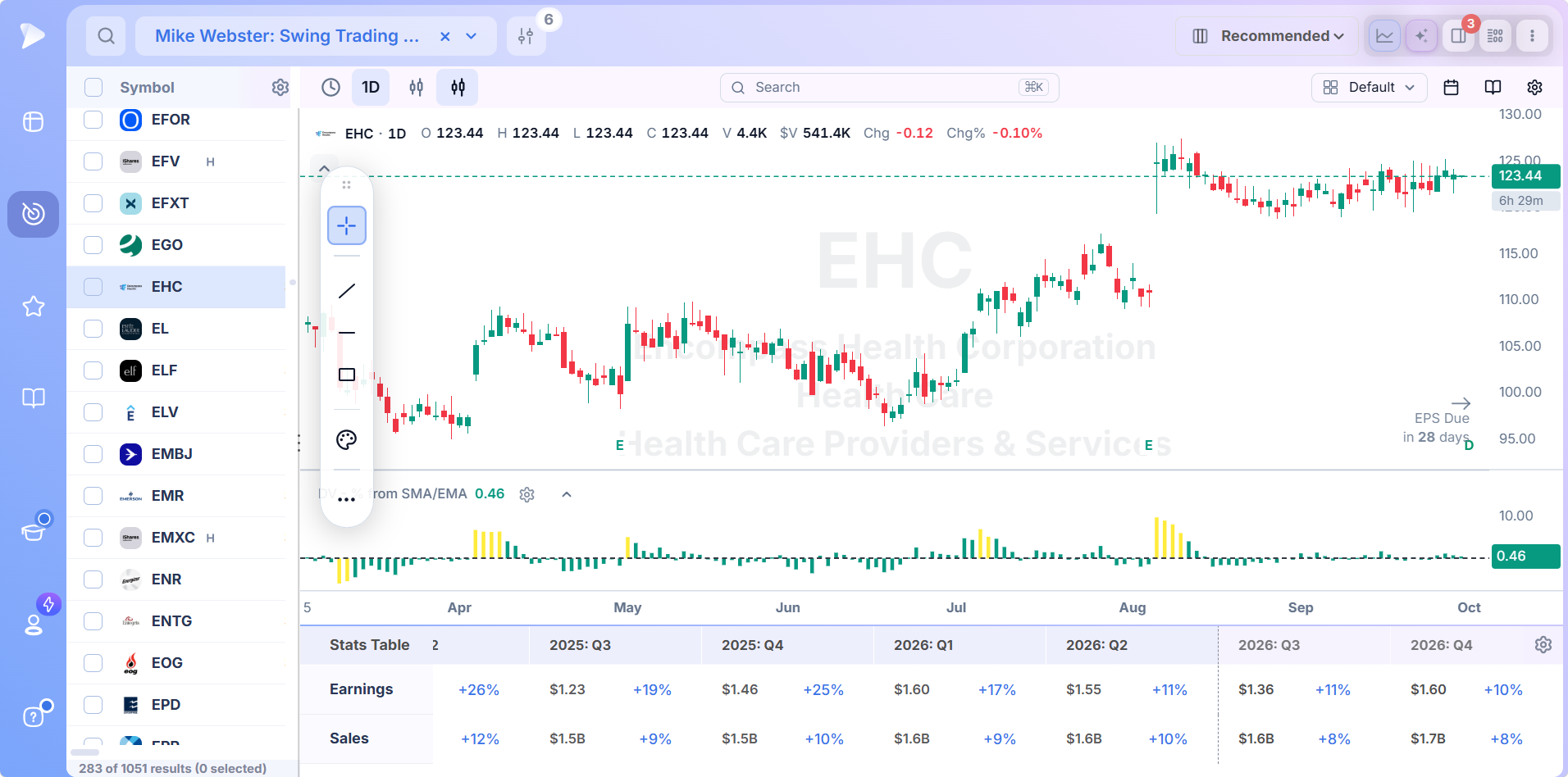Open symbol column settings gear

pos(280,88)
